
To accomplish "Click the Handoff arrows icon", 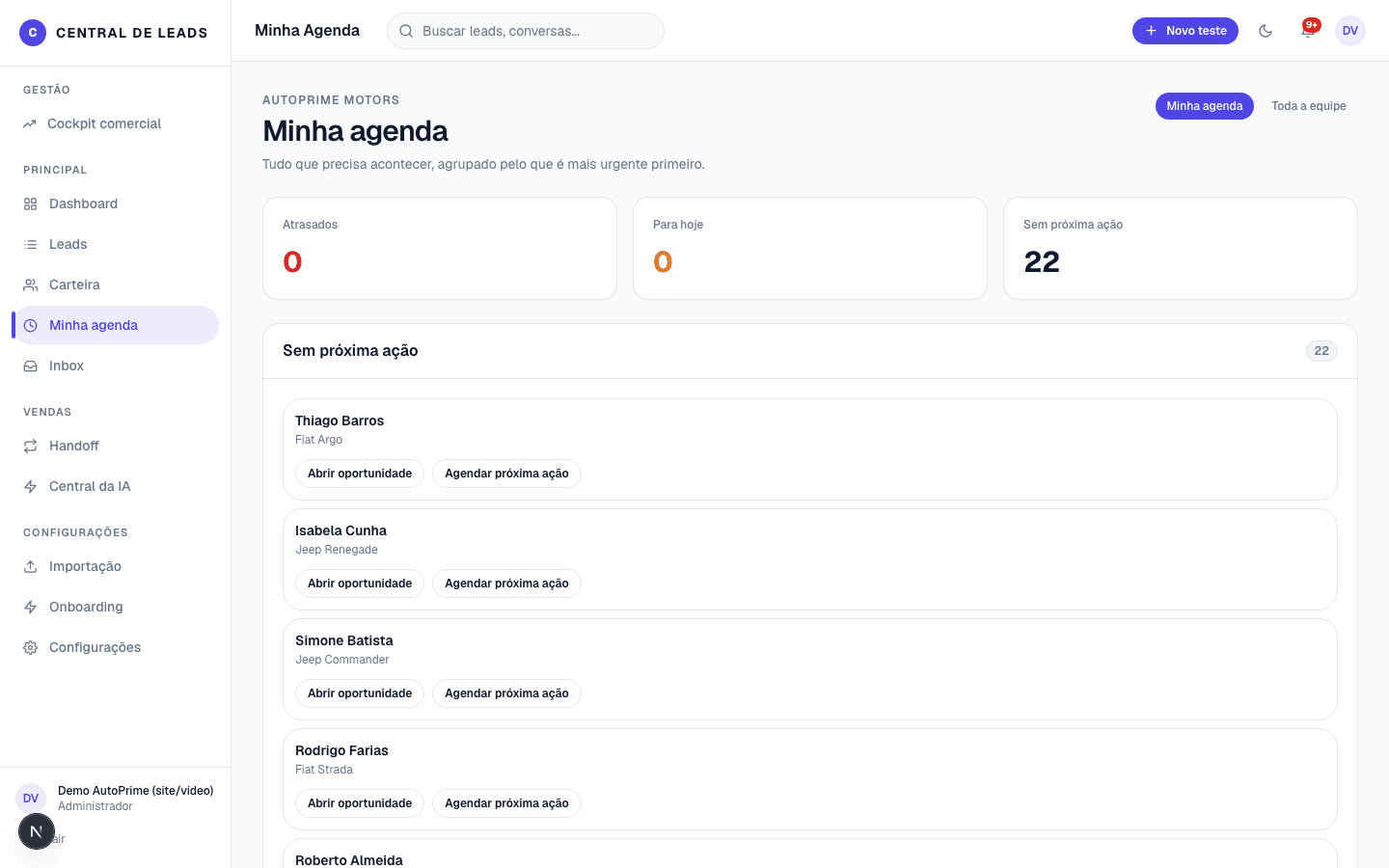I will coord(31,446).
